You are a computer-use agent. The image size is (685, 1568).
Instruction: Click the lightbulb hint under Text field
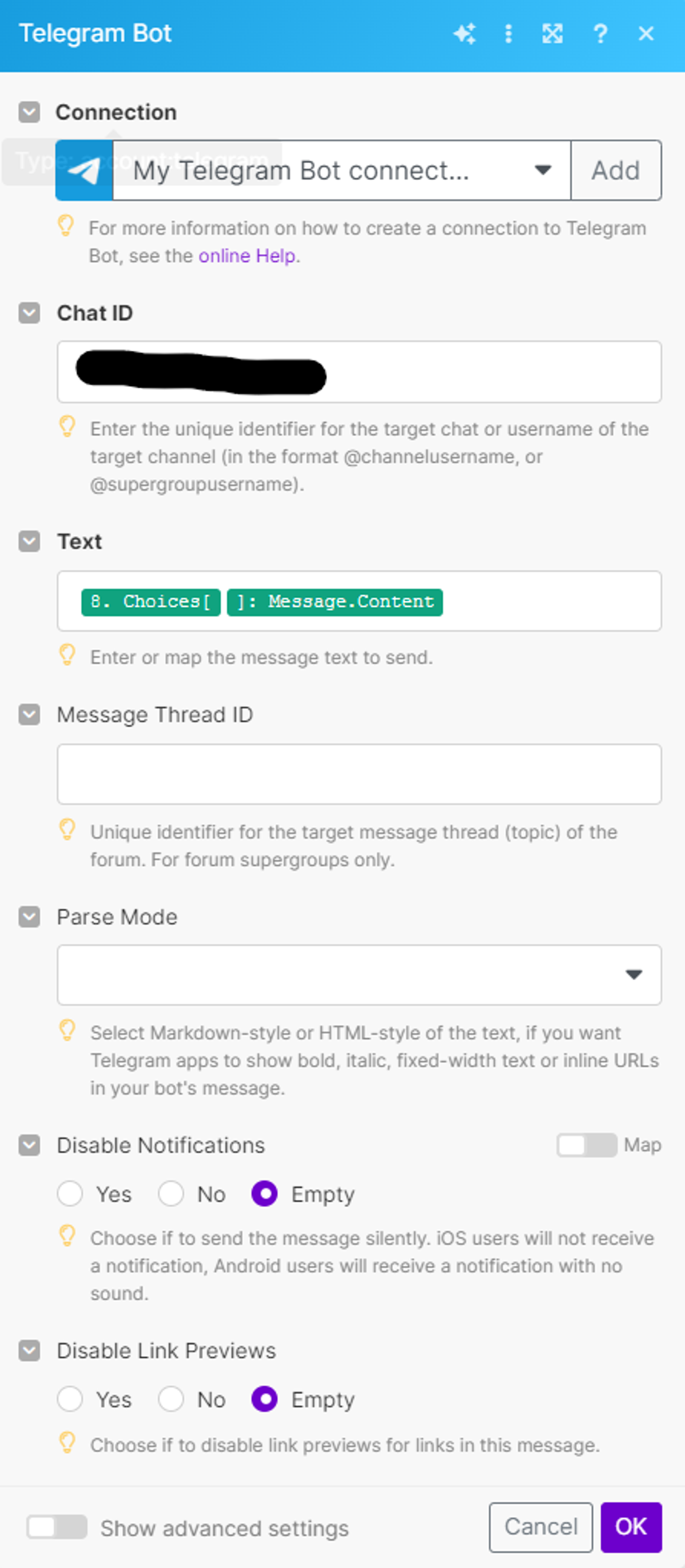coord(67,655)
